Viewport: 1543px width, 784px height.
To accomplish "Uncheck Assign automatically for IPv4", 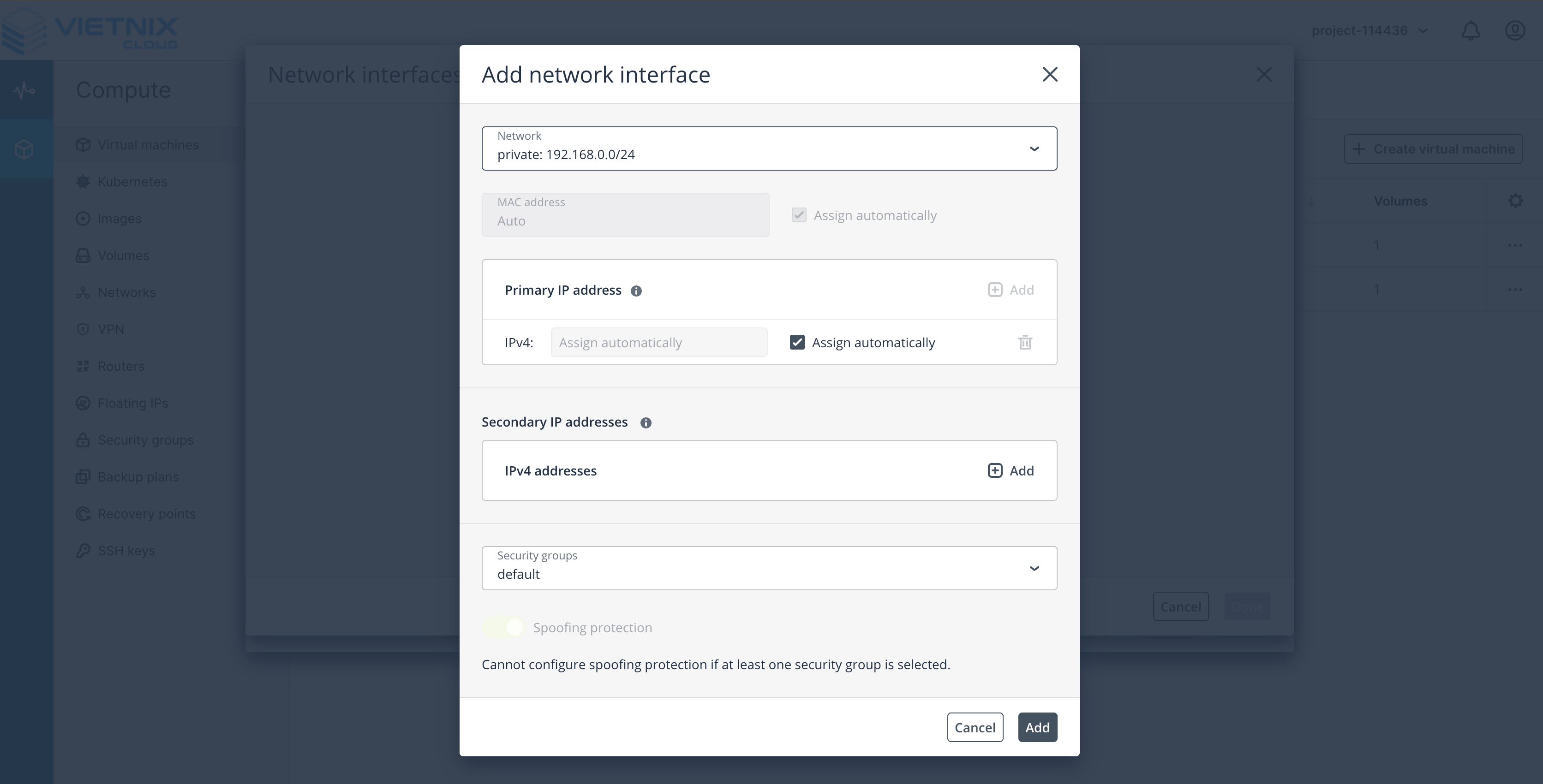I will coord(797,342).
